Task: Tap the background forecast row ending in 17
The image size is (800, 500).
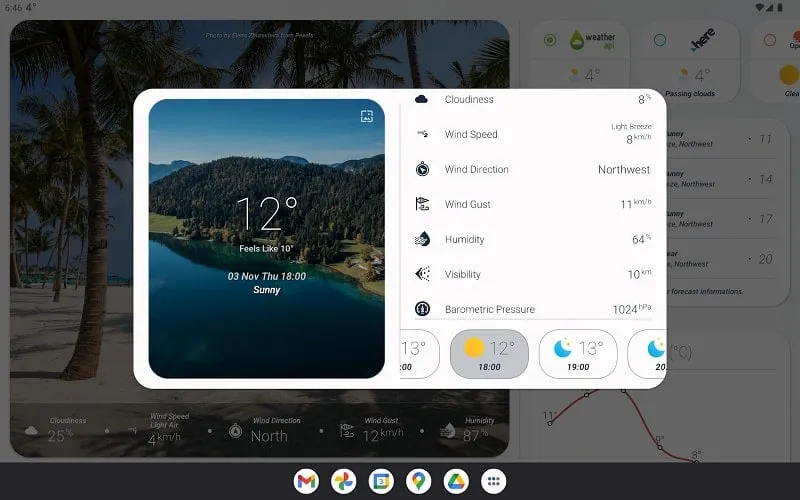Action: pos(719,218)
